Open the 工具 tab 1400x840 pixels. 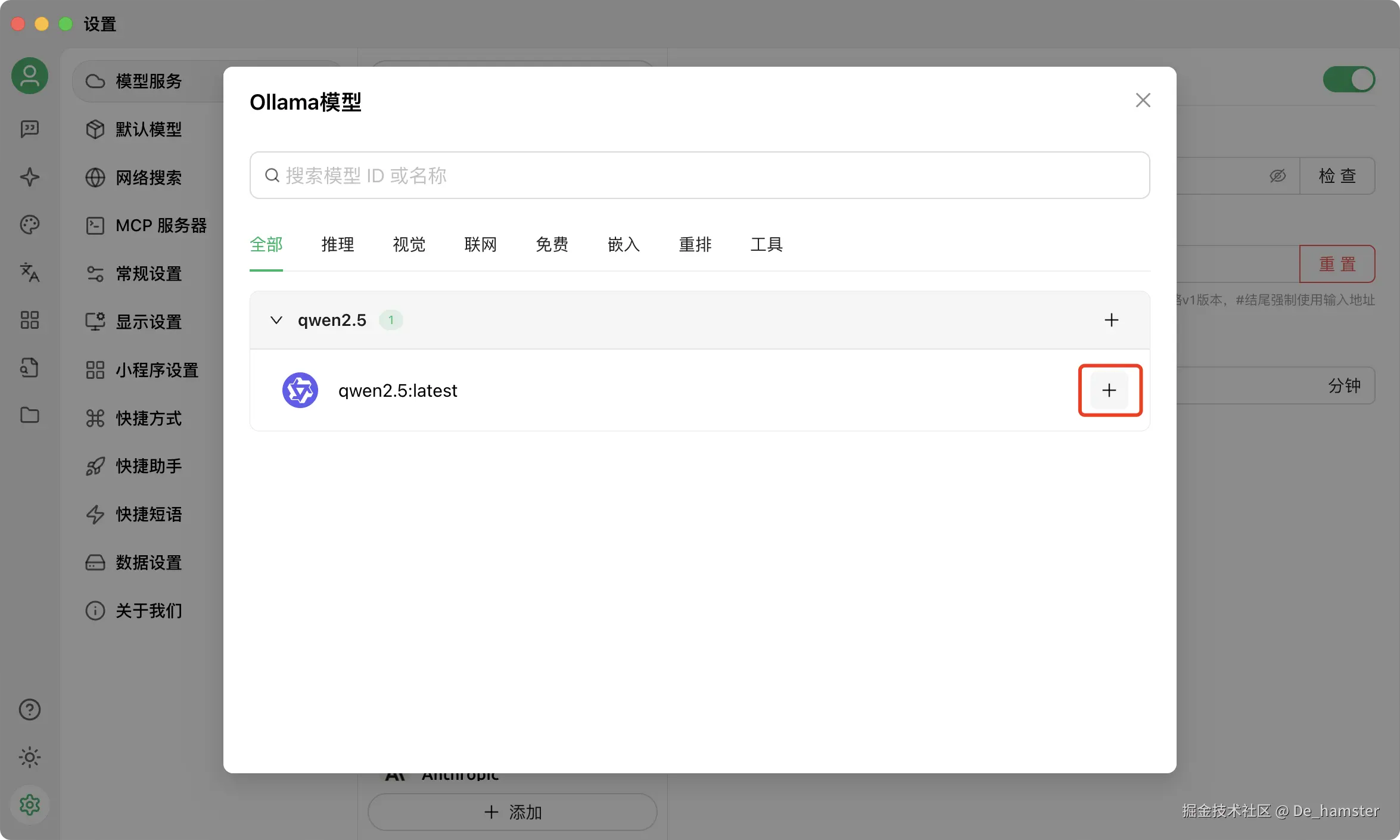(x=766, y=244)
